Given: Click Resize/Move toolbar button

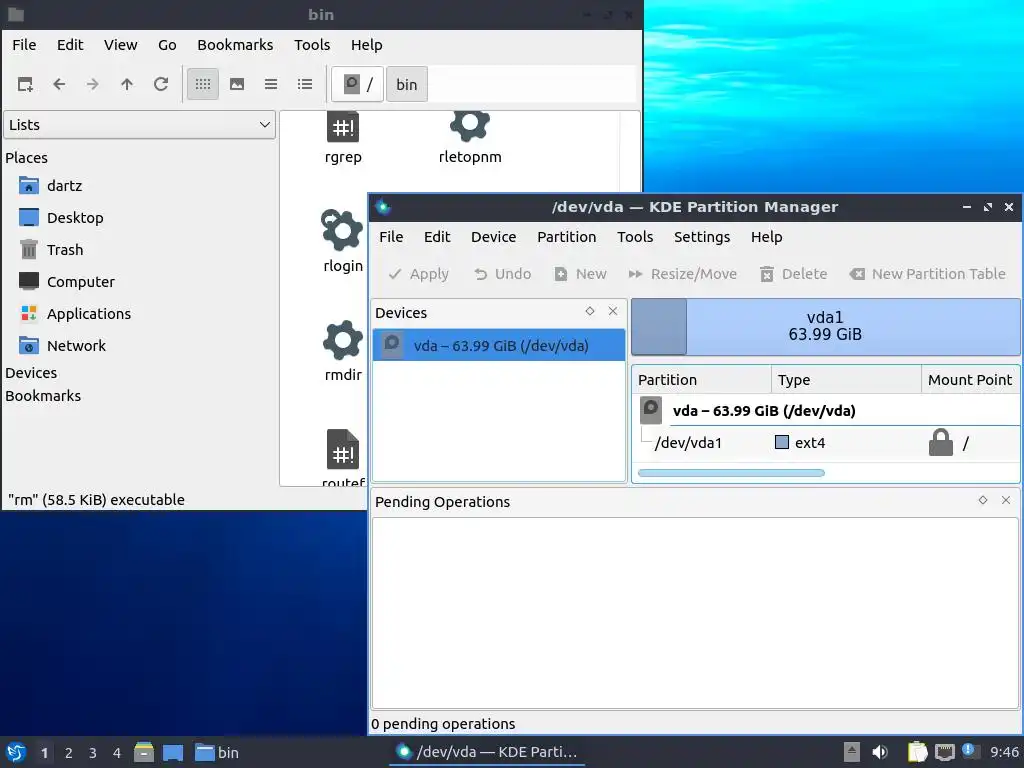Looking at the screenshot, I should tap(682, 274).
